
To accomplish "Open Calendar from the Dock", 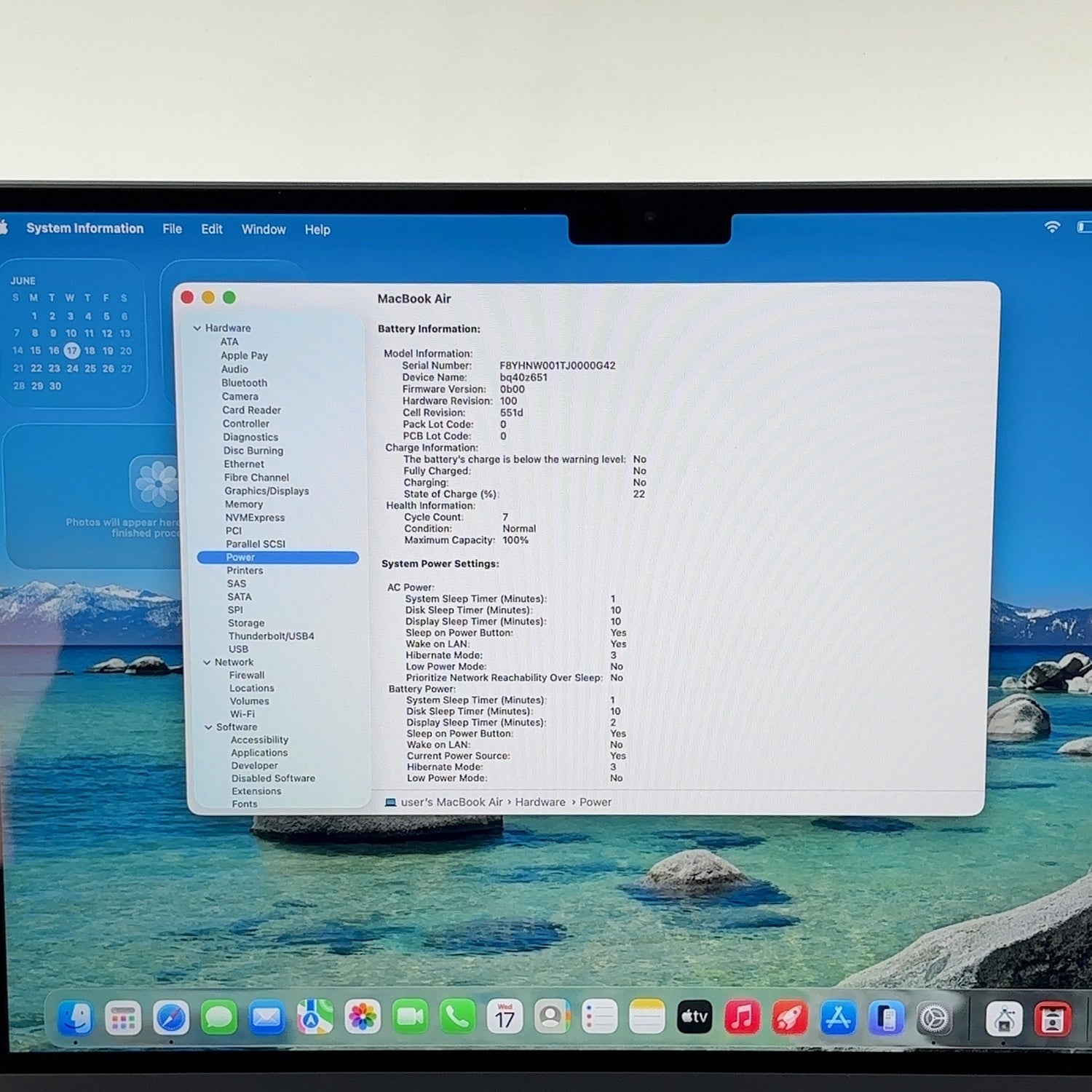I will [x=505, y=1017].
